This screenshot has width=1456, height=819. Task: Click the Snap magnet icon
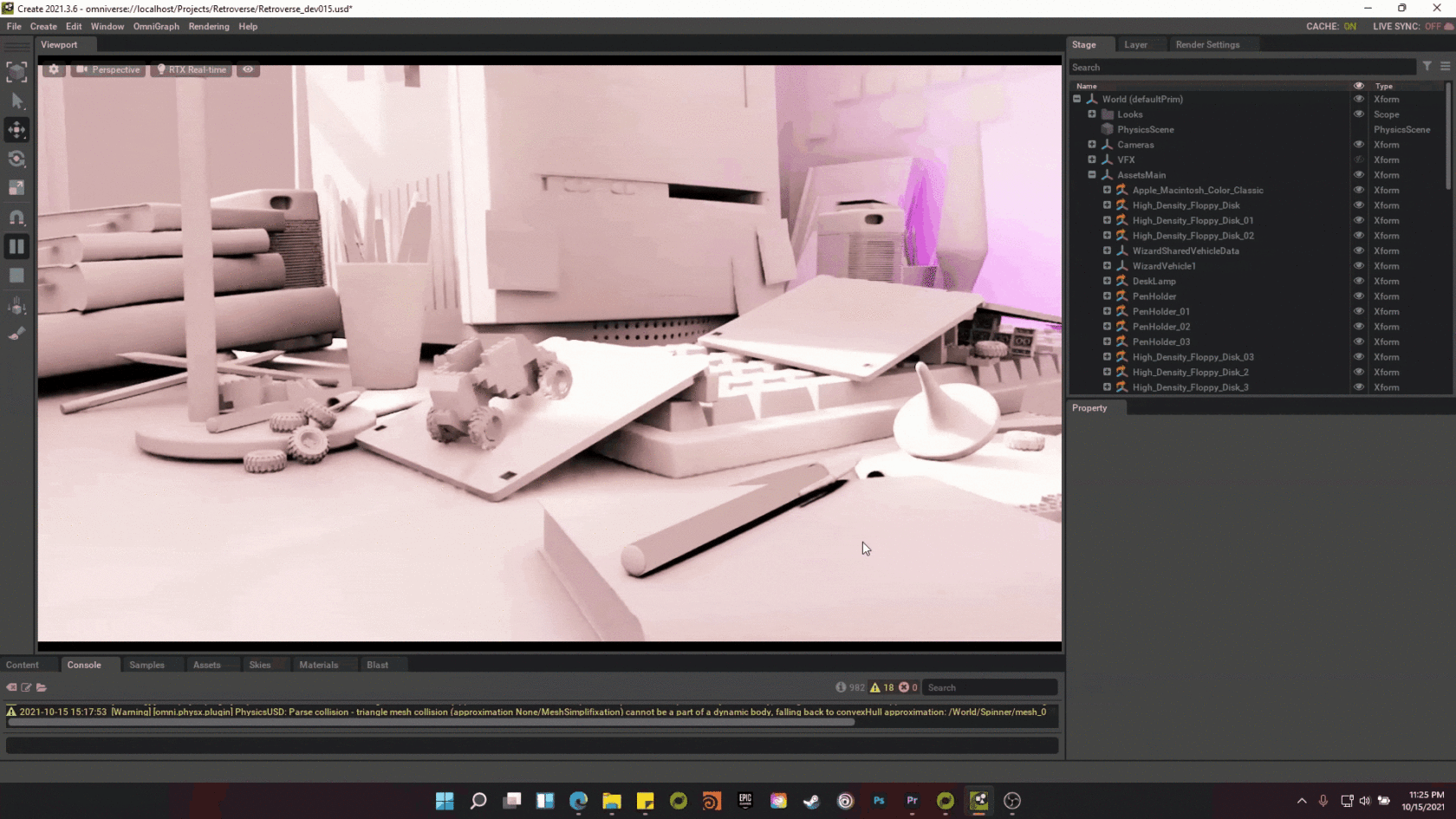(16, 218)
